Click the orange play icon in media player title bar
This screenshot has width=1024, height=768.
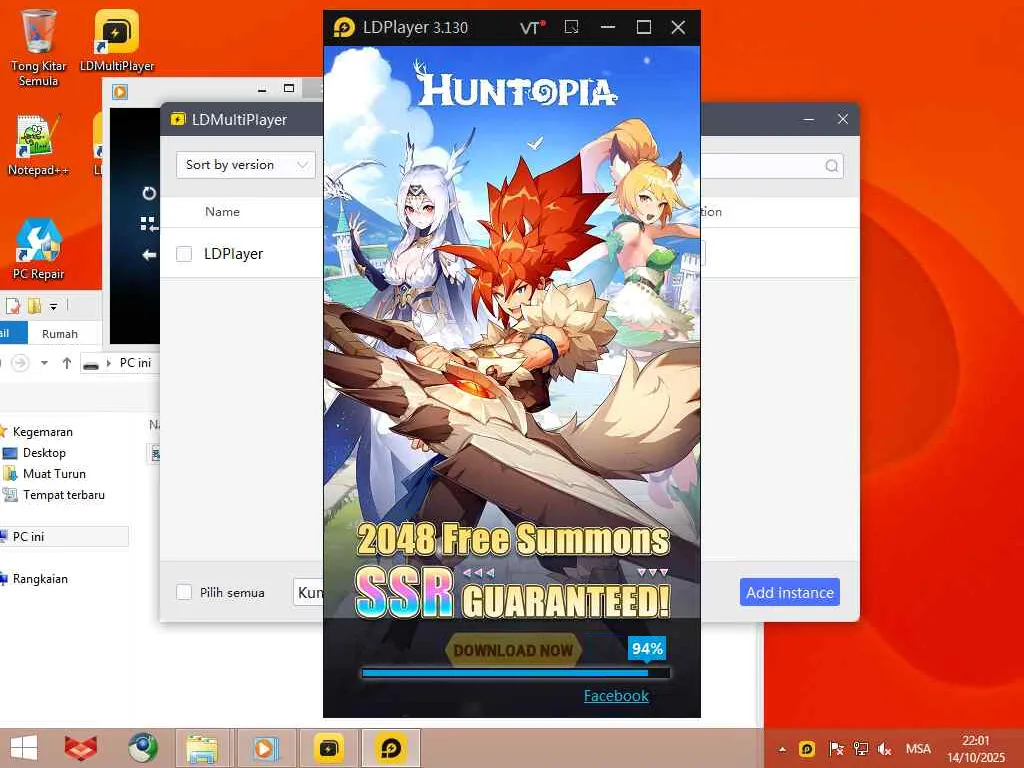point(120,91)
